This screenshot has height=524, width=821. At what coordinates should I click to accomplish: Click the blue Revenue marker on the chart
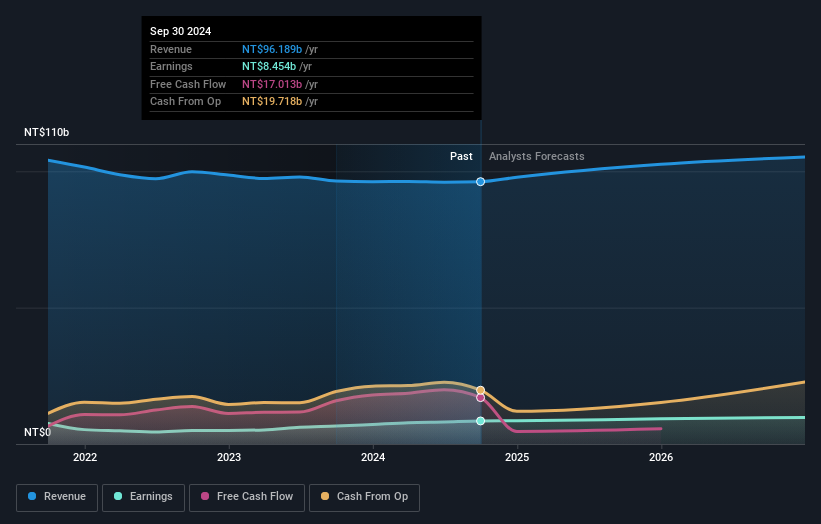pos(480,182)
